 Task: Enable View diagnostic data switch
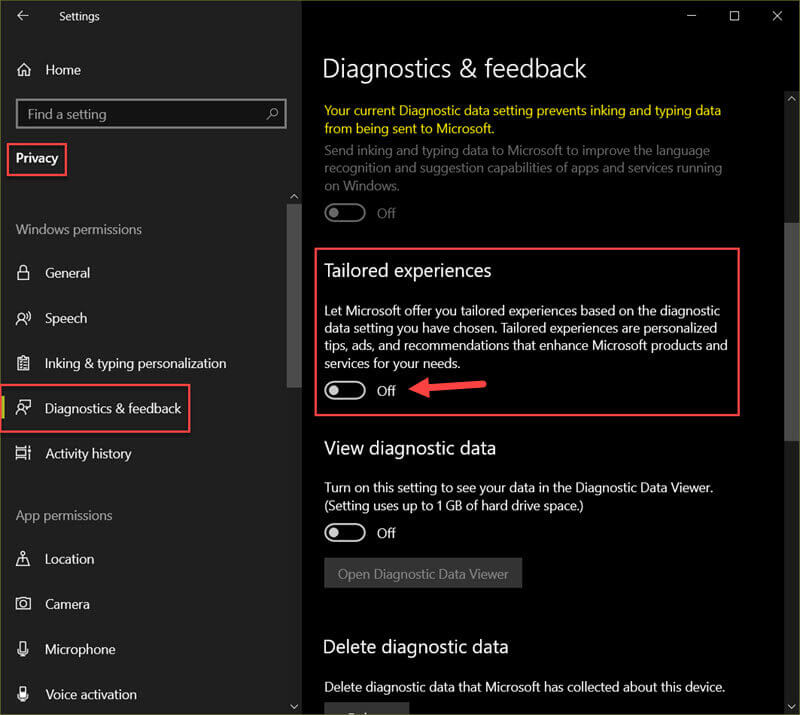click(x=345, y=533)
